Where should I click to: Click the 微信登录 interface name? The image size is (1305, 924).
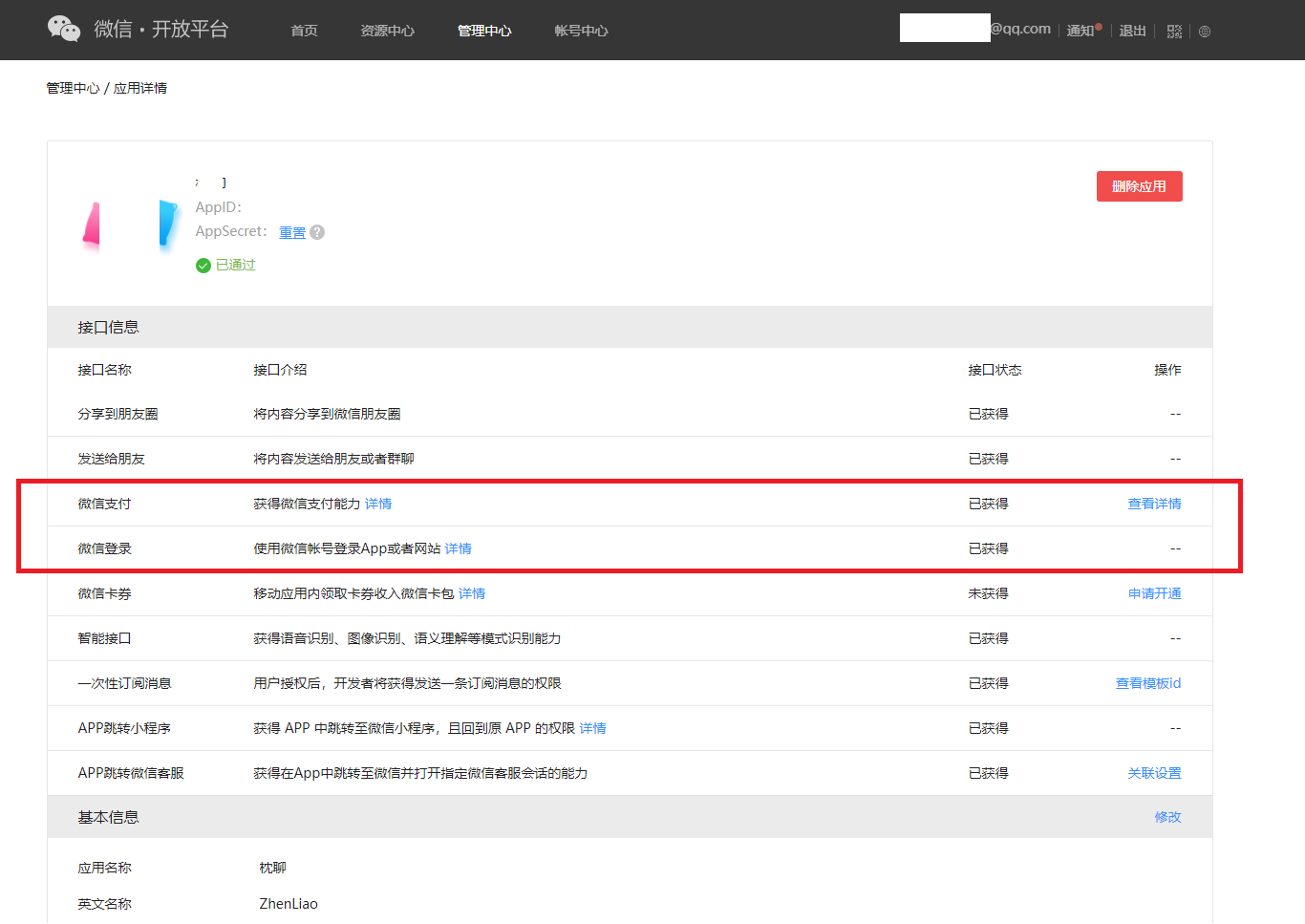[104, 548]
